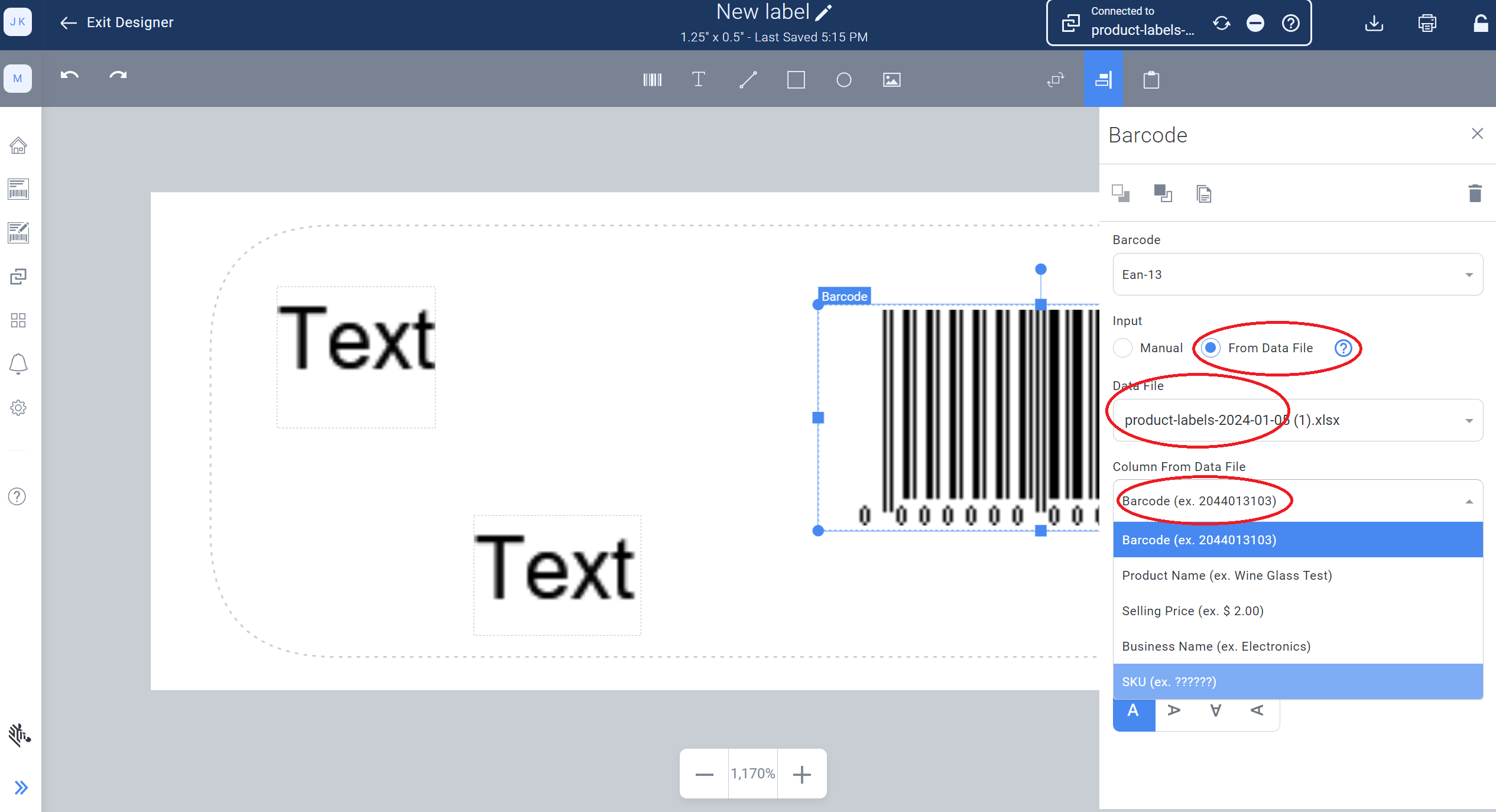
Task: Click the rotate label icon
Action: [1056, 80]
